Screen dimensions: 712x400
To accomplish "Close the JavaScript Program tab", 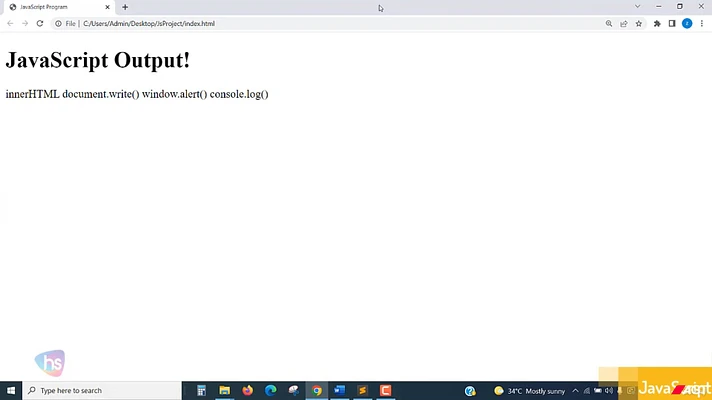I will [x=108, y=7].
